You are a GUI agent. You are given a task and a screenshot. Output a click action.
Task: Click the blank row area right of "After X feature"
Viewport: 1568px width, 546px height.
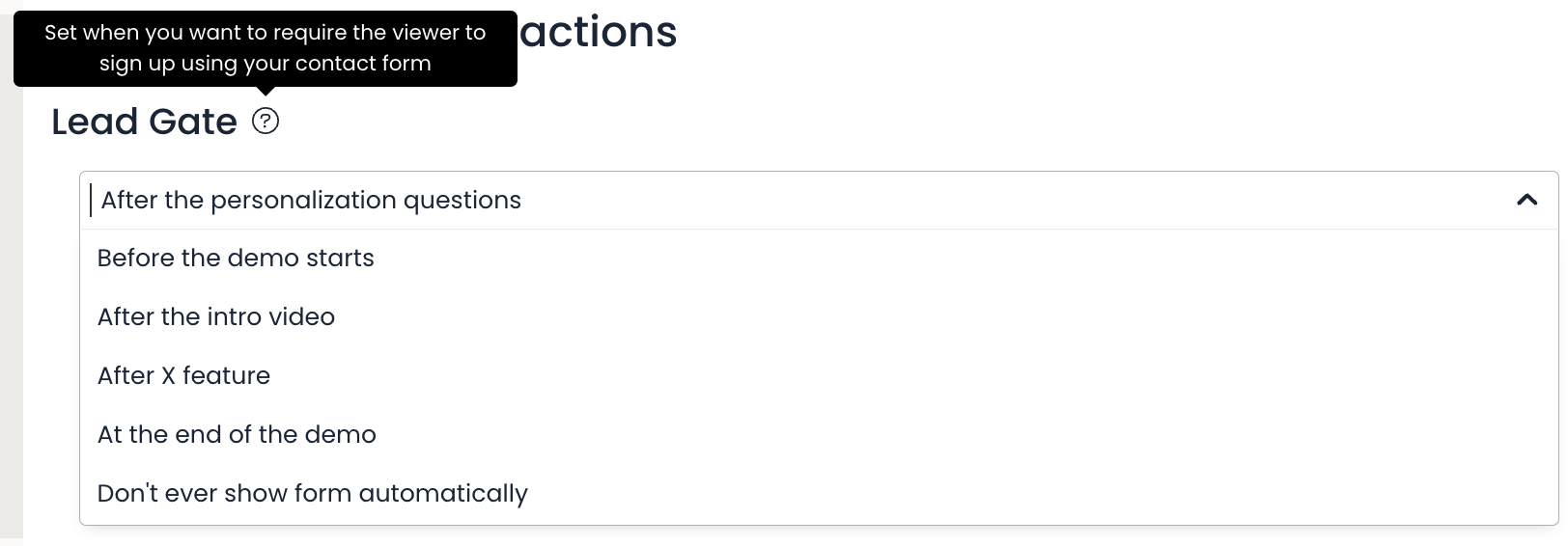(869, 376)
